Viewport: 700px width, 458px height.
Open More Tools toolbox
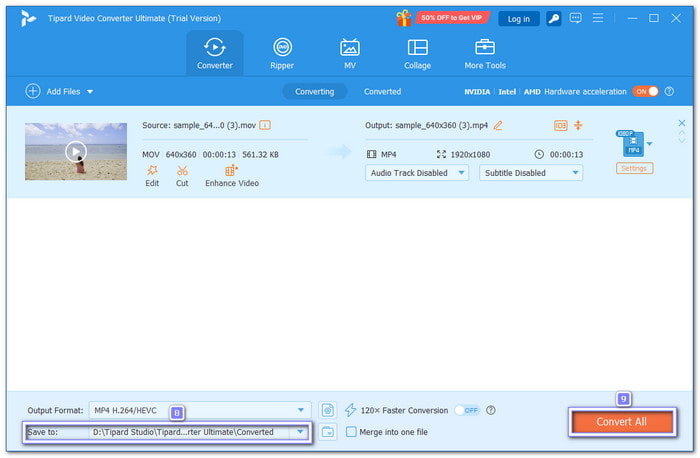click(485, 53)
